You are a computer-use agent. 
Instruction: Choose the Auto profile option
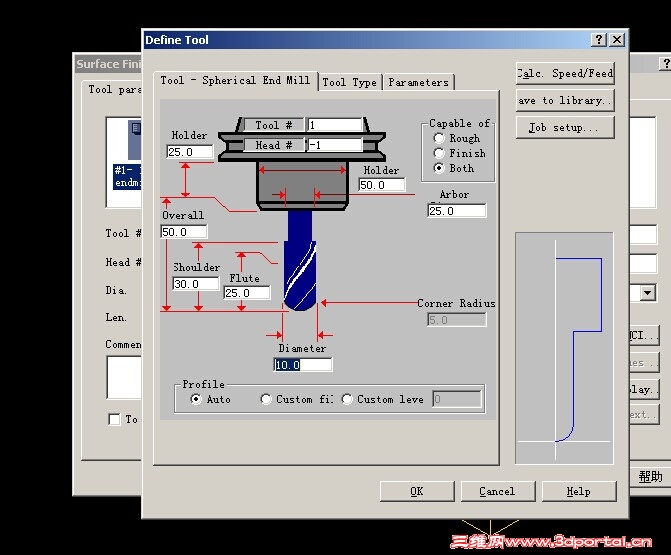pos(196,399)
